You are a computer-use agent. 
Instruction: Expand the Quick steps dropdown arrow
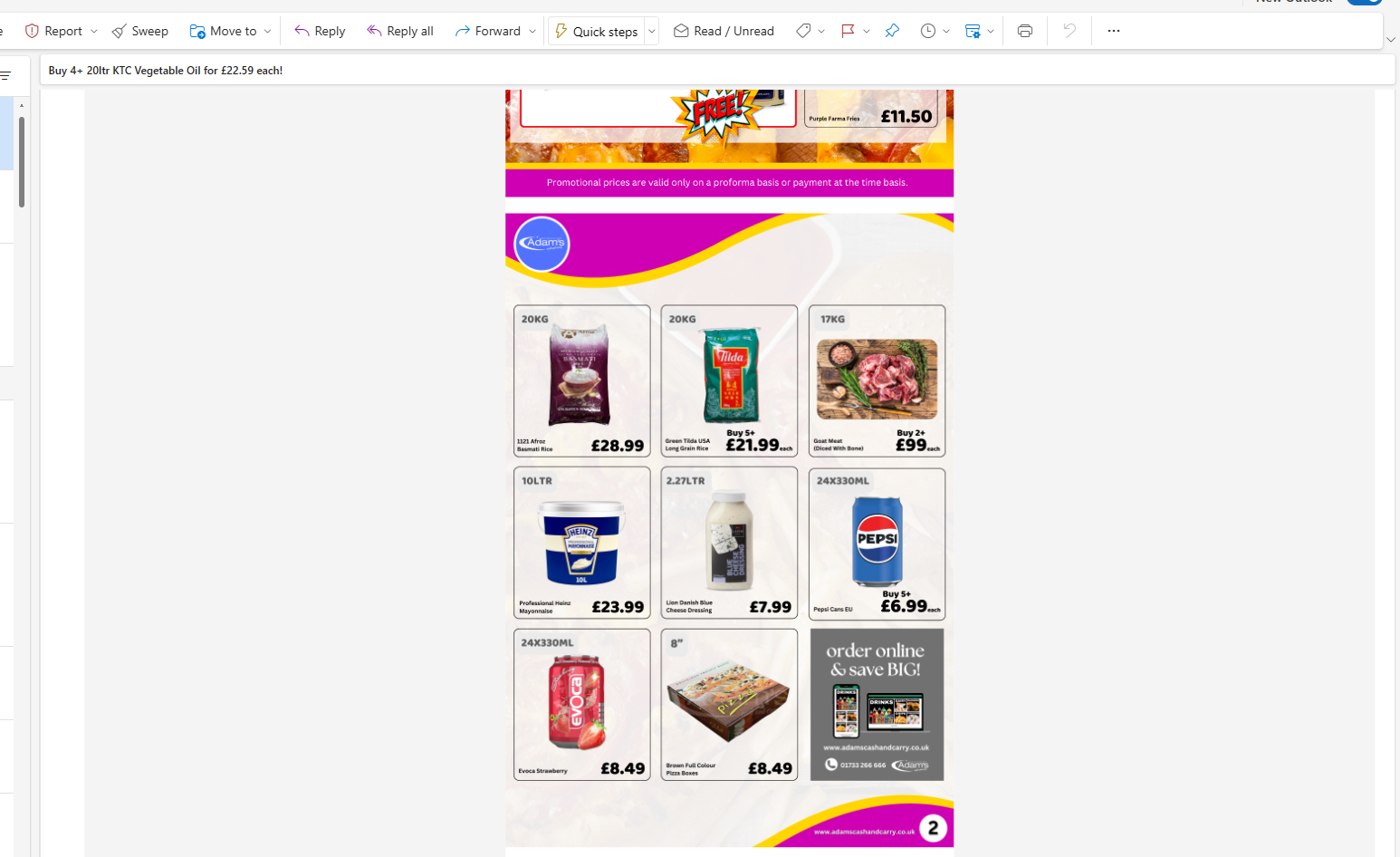click(x=651, y=31)
